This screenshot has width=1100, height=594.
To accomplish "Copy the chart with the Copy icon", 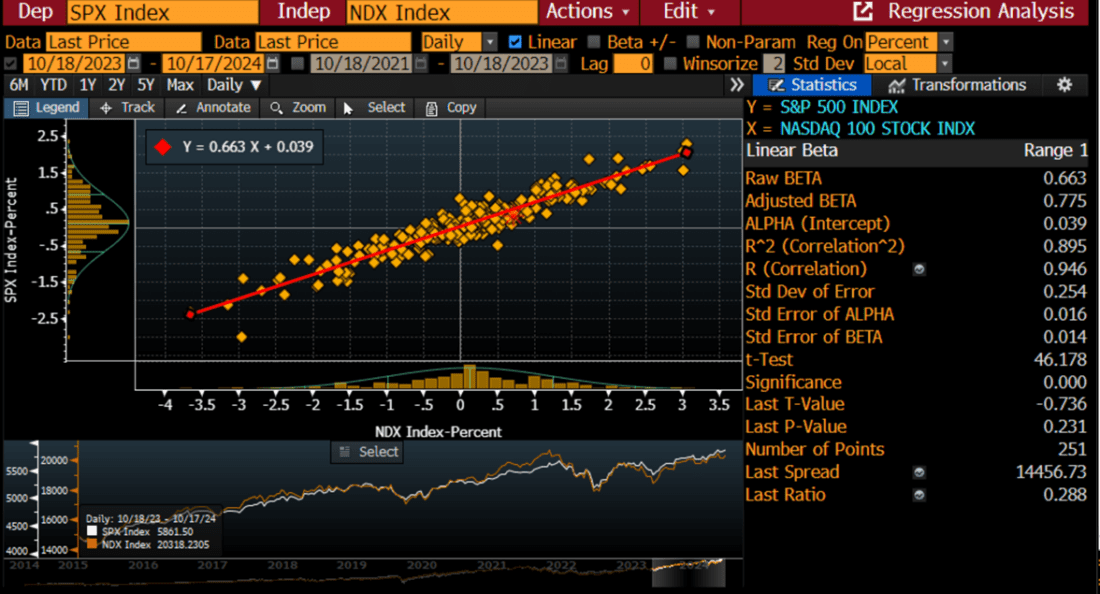I will coord(431,108).
